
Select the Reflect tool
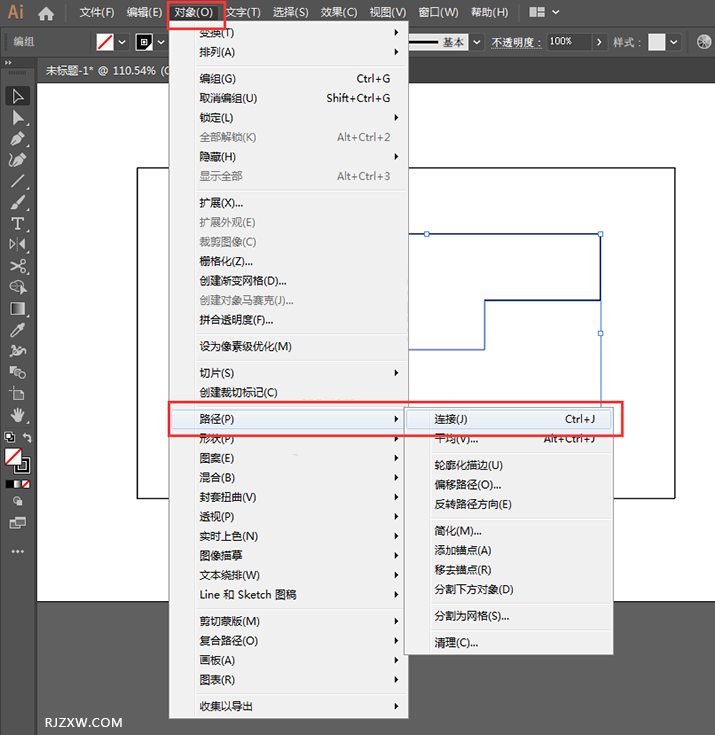pos(18,244)
